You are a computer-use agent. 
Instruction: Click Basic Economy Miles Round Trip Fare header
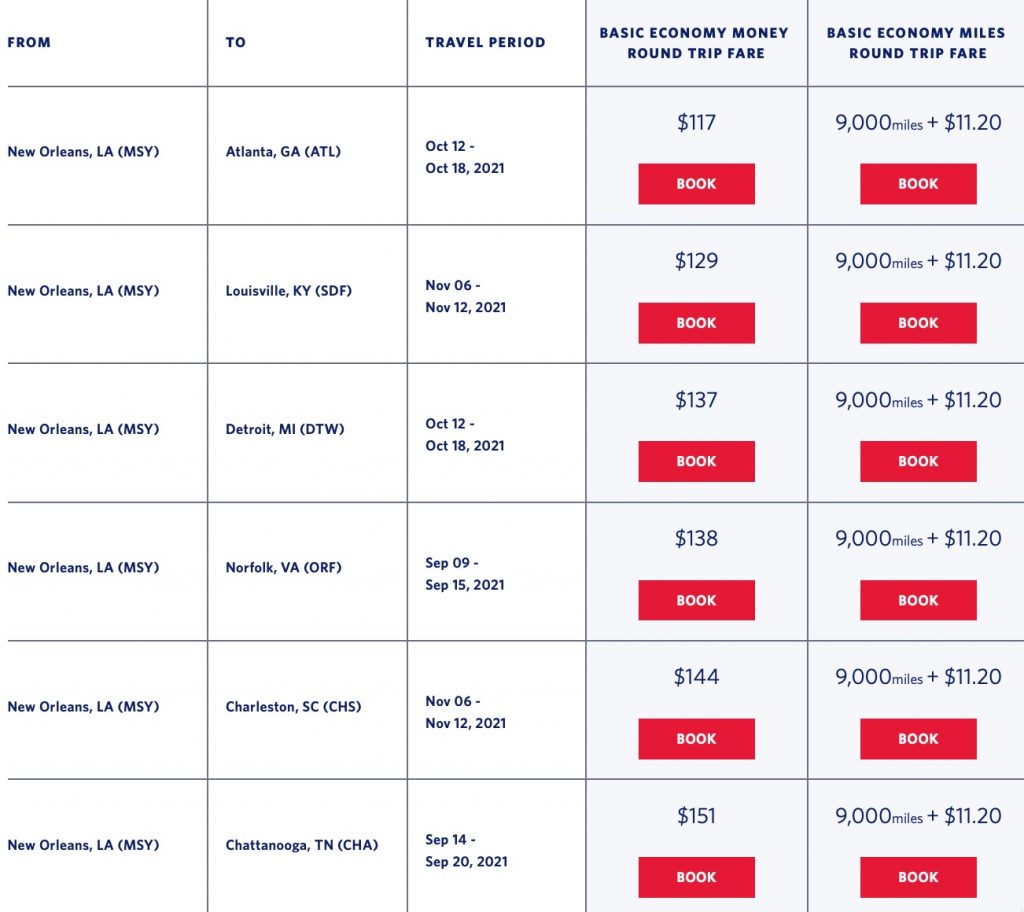tap(916, 43)
